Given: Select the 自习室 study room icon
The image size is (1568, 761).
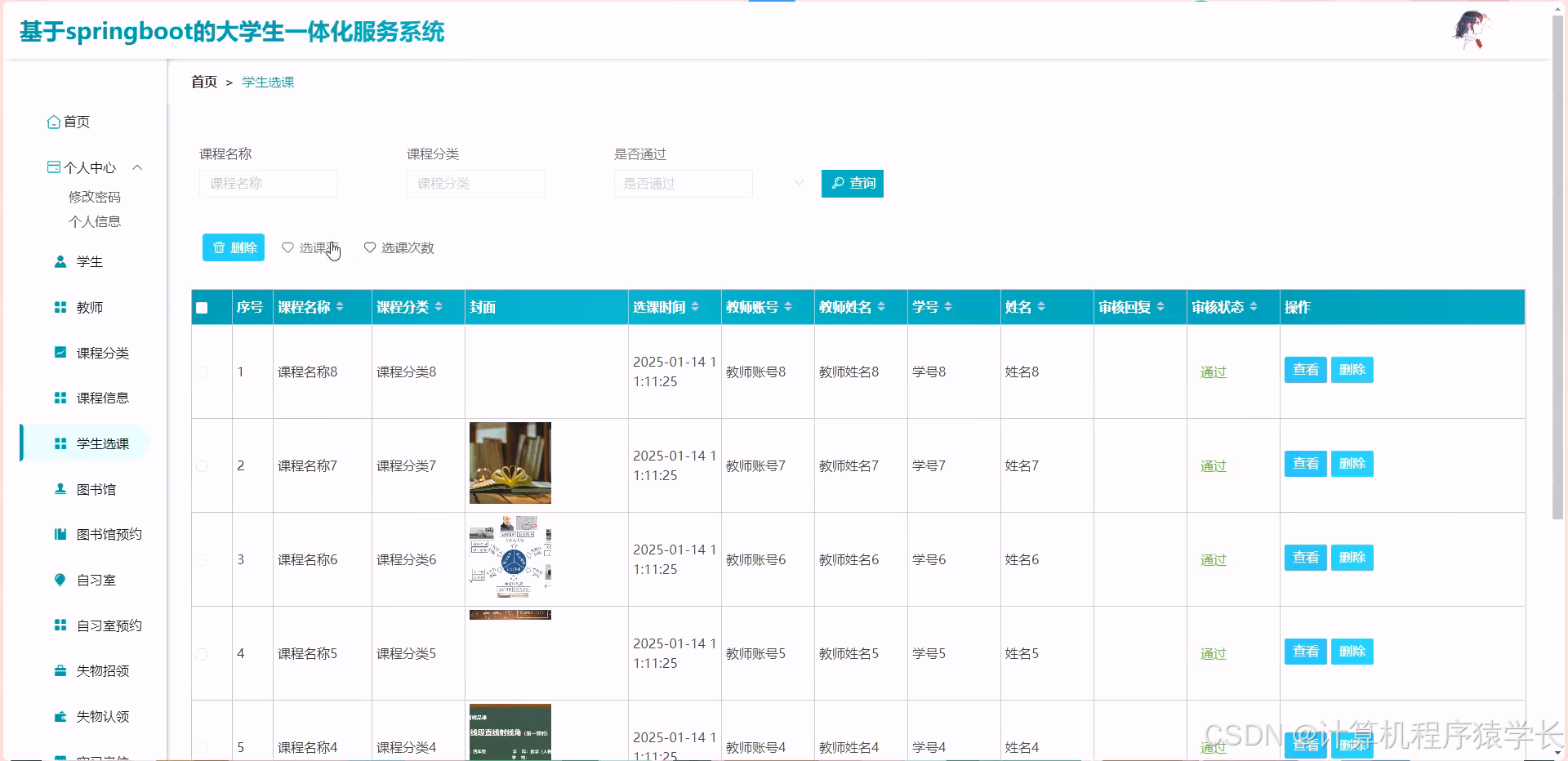Looking at the screenshot, I should pyautogui.click(x=59, y=580).
